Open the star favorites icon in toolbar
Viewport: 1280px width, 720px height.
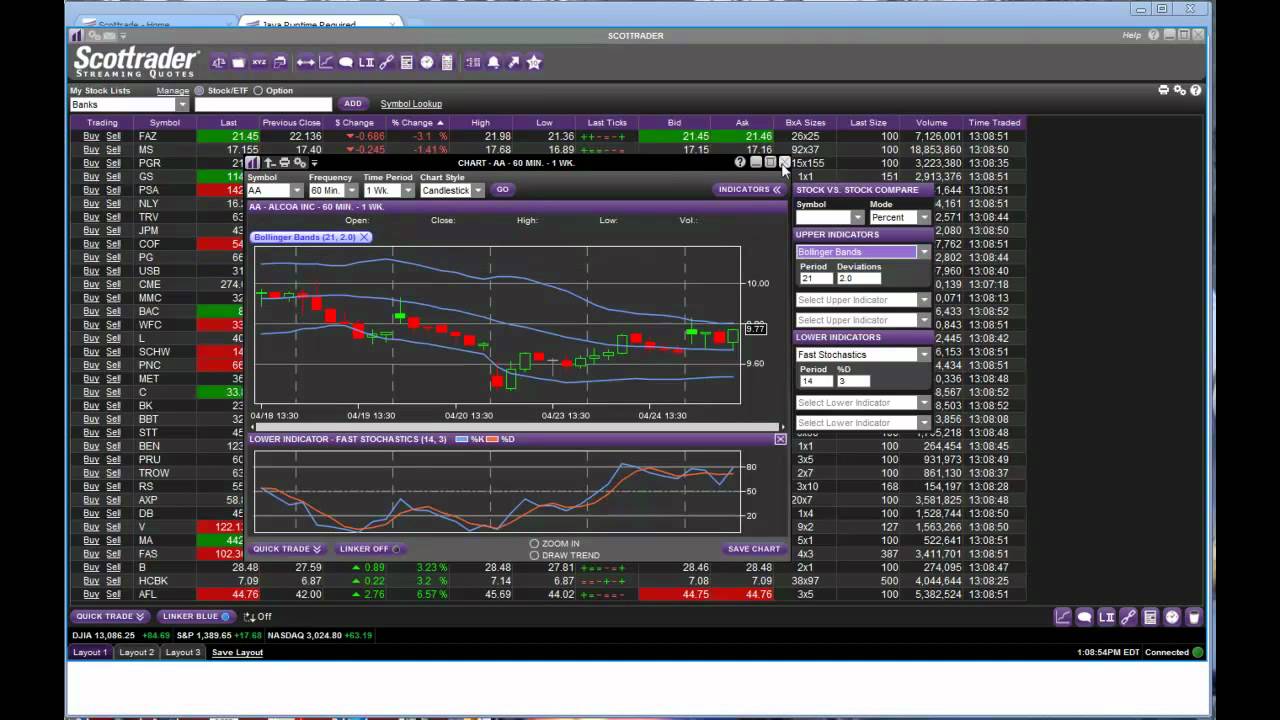(x=534, y=62)
